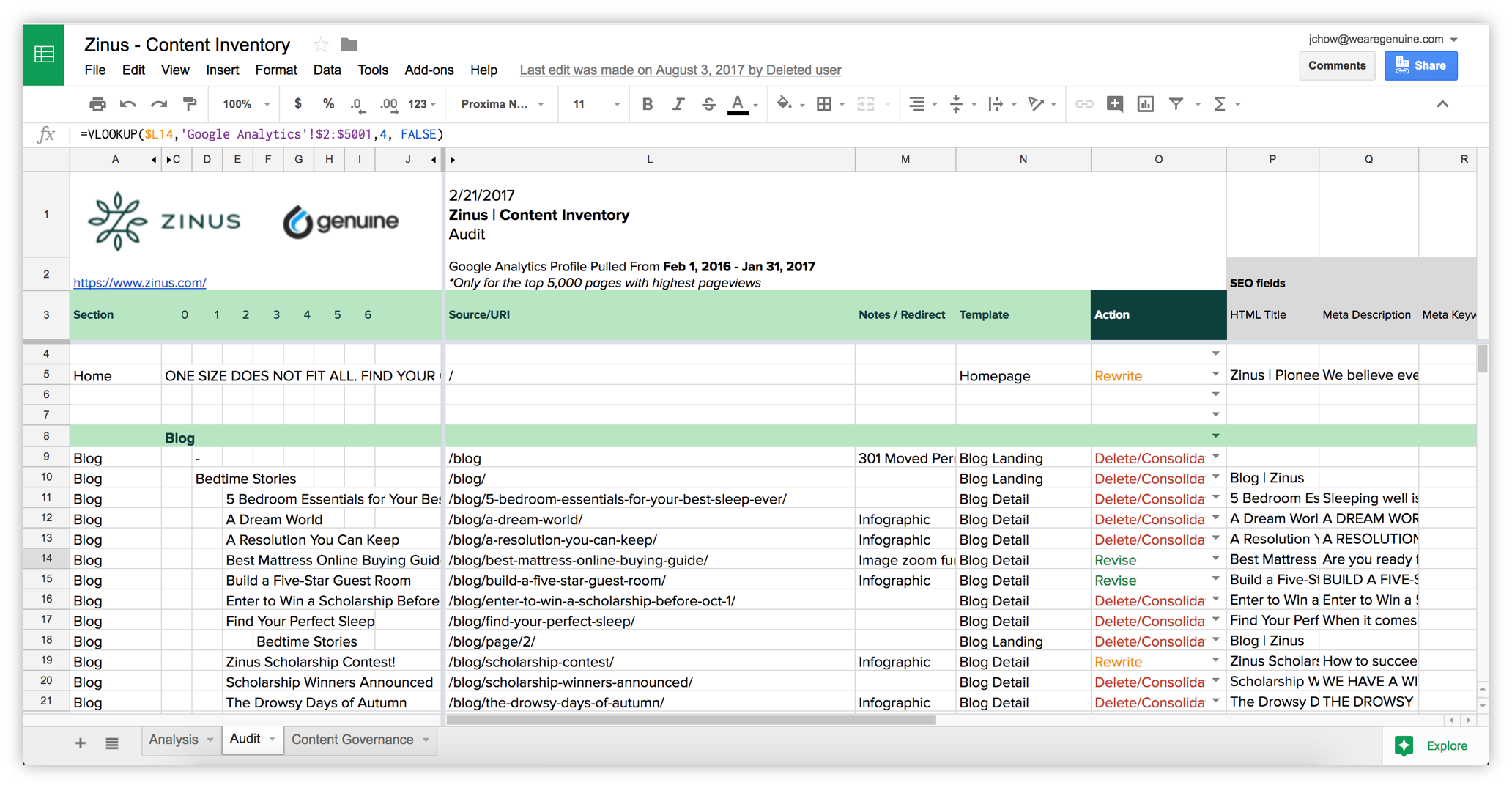Image resolution: width=1512 pixels, height=788 pixels.
Task: Click the Merge cells icon
Action: pos(866,104)
